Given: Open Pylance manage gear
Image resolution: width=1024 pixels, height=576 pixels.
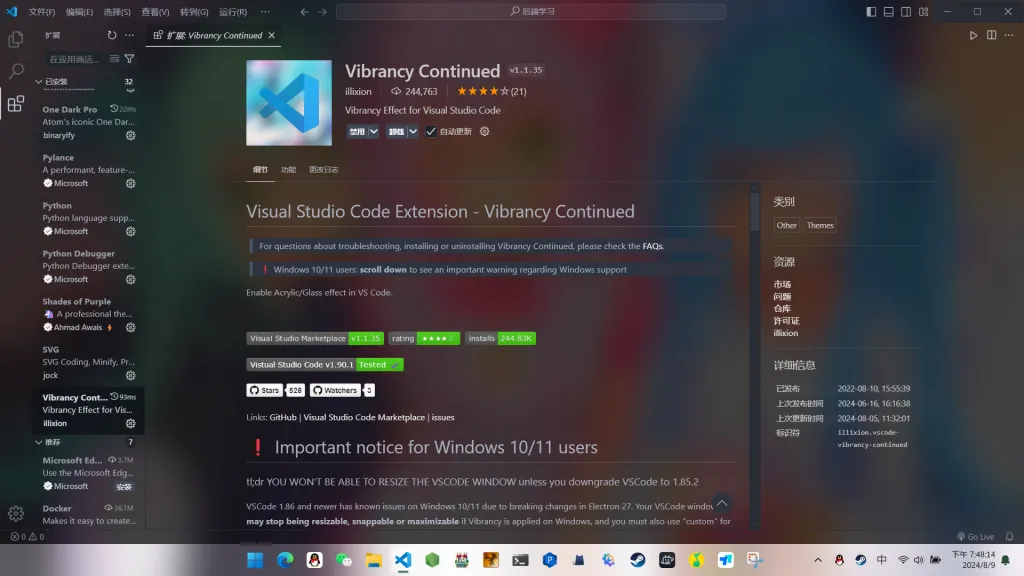Looking at the screenshot, I should coord(131,184).
